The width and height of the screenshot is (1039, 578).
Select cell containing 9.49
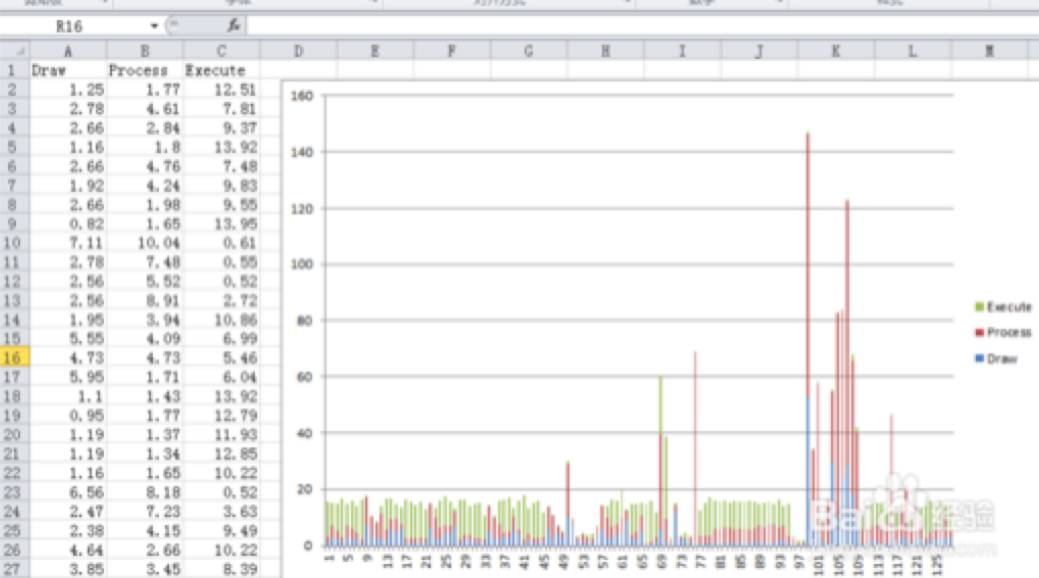(221, 531)
